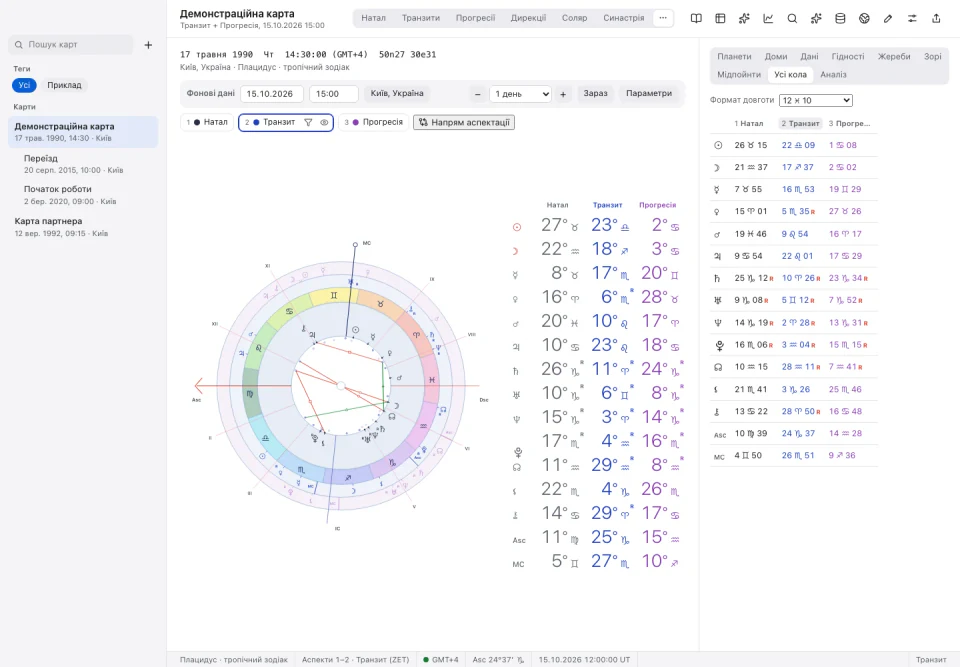Open the Аналіз panel tab

(833, 75)
